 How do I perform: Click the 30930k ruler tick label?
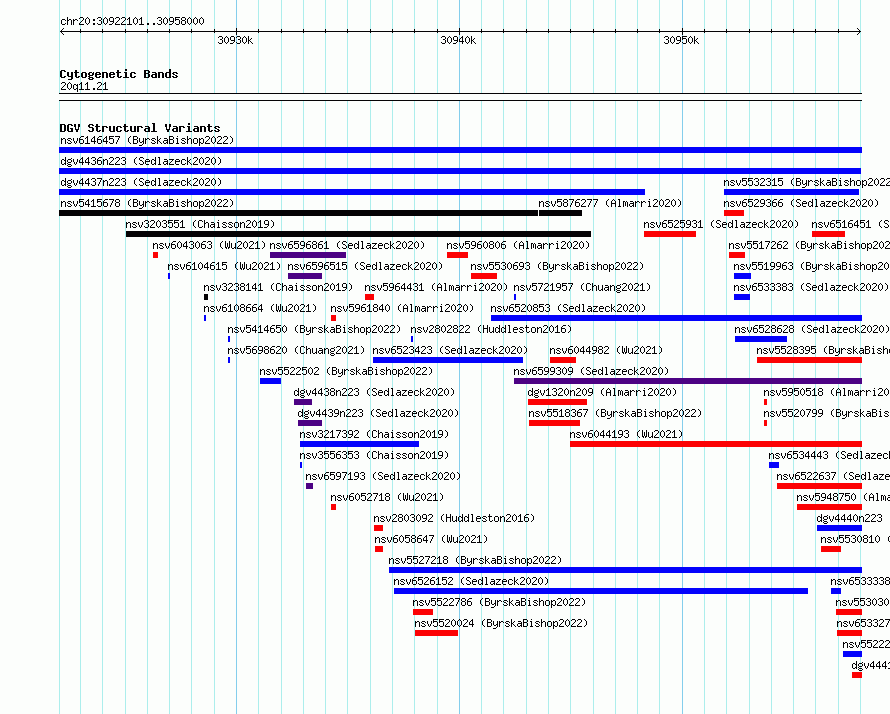click(235, 40)
